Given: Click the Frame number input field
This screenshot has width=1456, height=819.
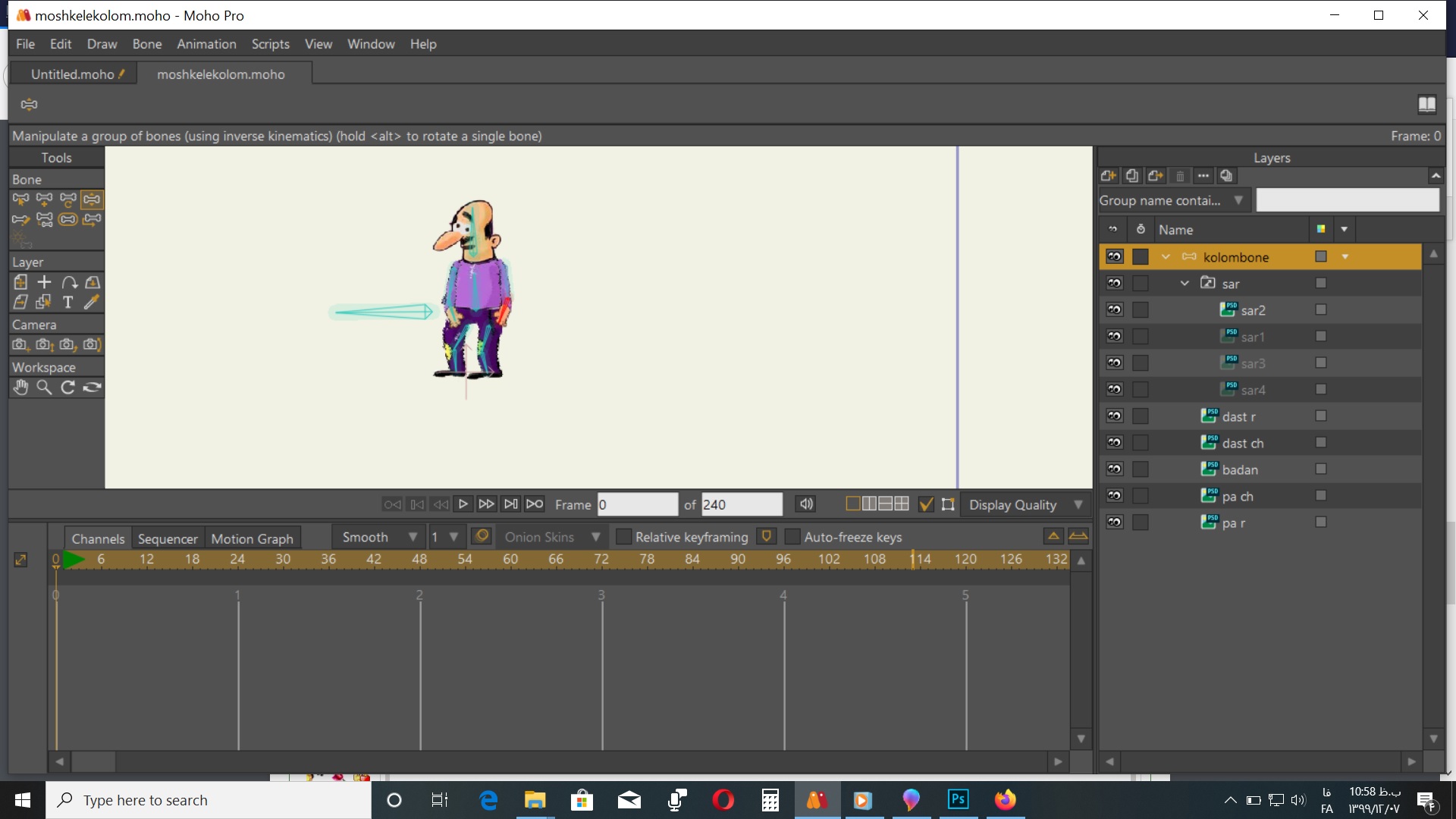Looking at the screenshot, I should (638, 504).
